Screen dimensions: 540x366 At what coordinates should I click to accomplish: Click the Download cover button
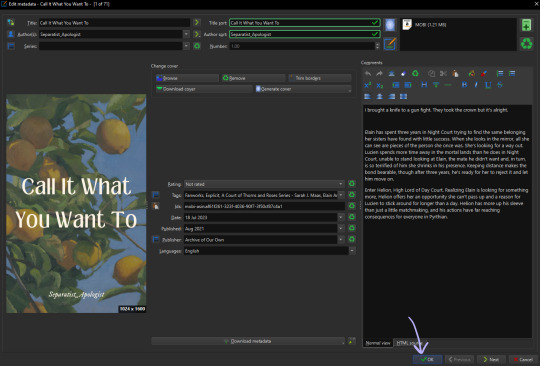click(204, 89)
